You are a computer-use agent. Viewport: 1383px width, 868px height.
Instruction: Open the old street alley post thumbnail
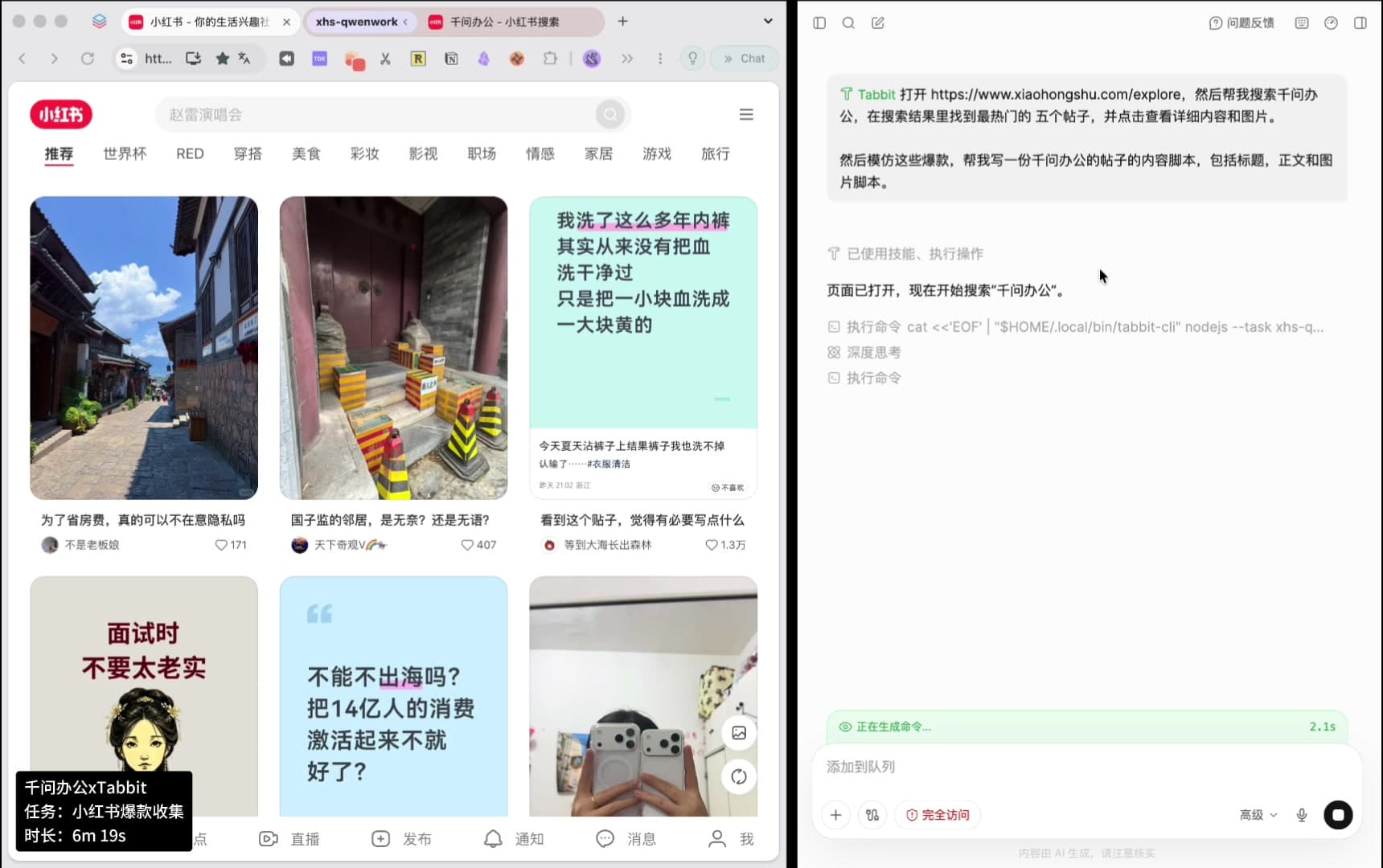[144, 348]
